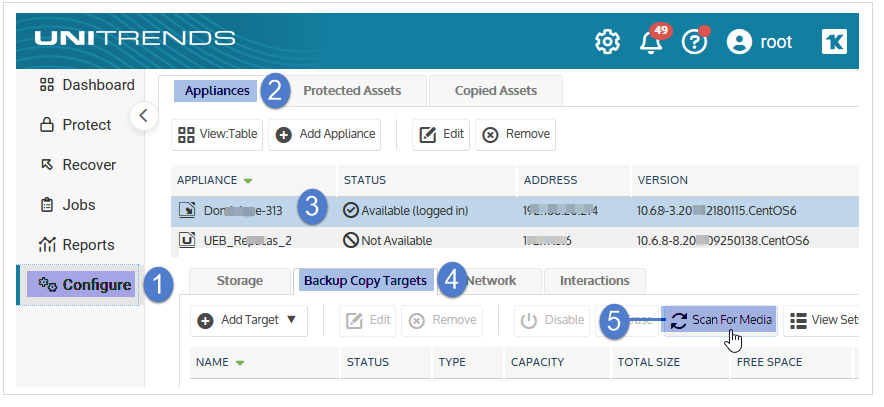Click the ADDRESS column header
The image size is (884, 407).
(x=550, y=180)
